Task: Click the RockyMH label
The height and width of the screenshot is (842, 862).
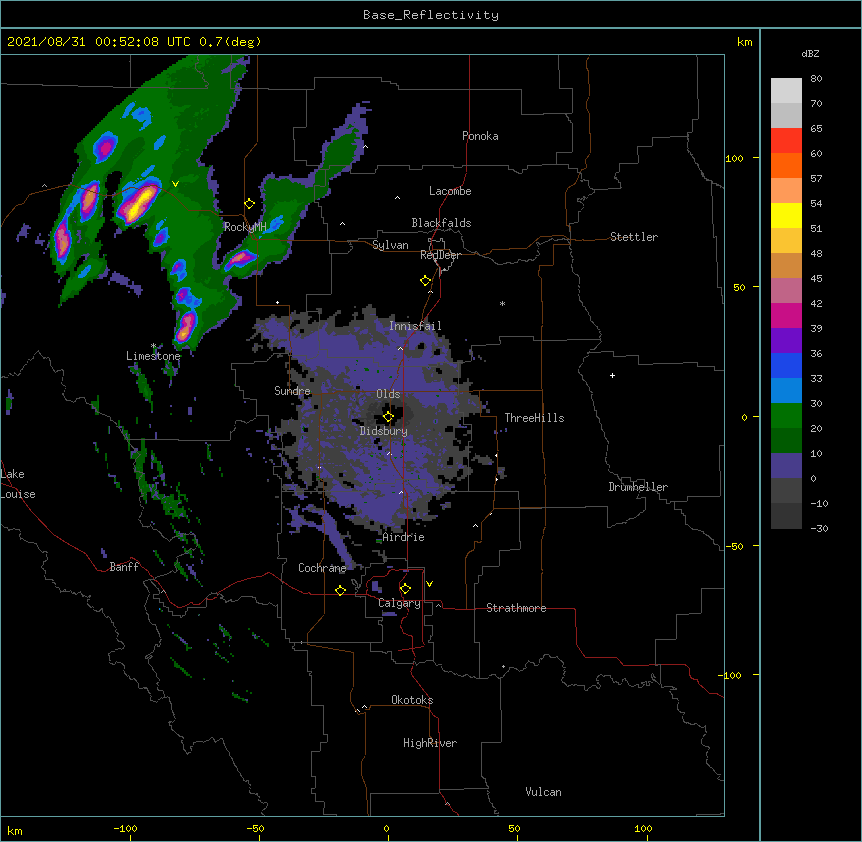Action: 245,227
